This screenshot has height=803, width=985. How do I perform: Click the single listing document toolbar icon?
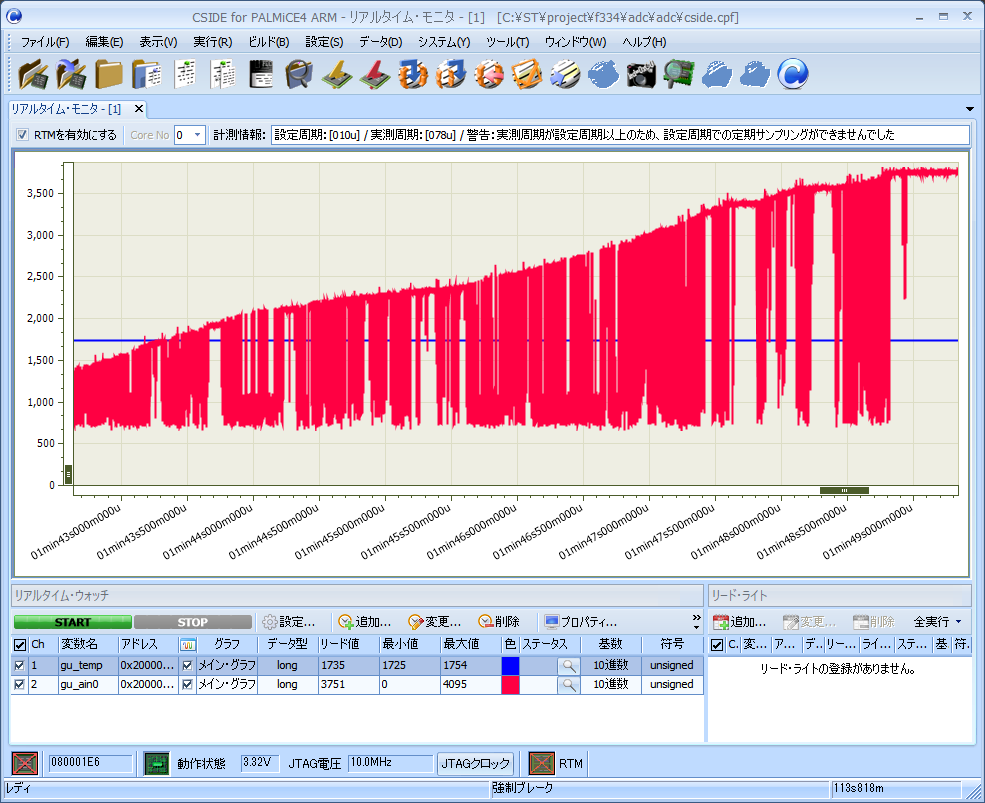[185, 74]
